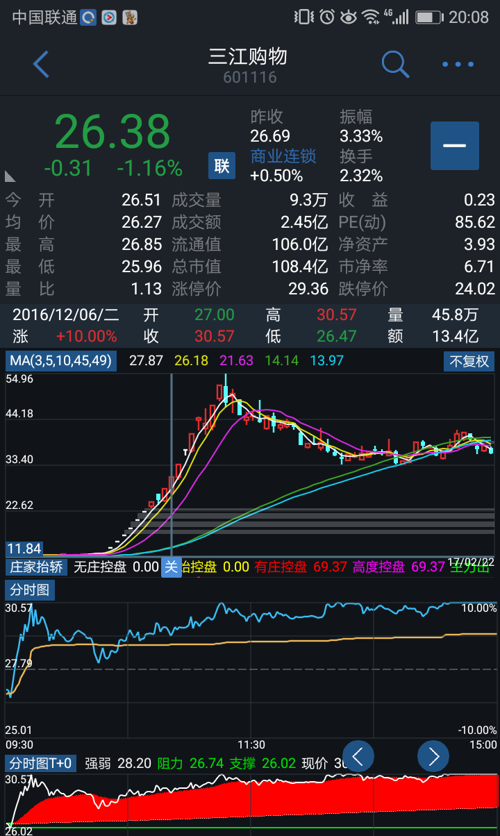Tap the 换手 2.32% value
500x836 pixels.
361,176
